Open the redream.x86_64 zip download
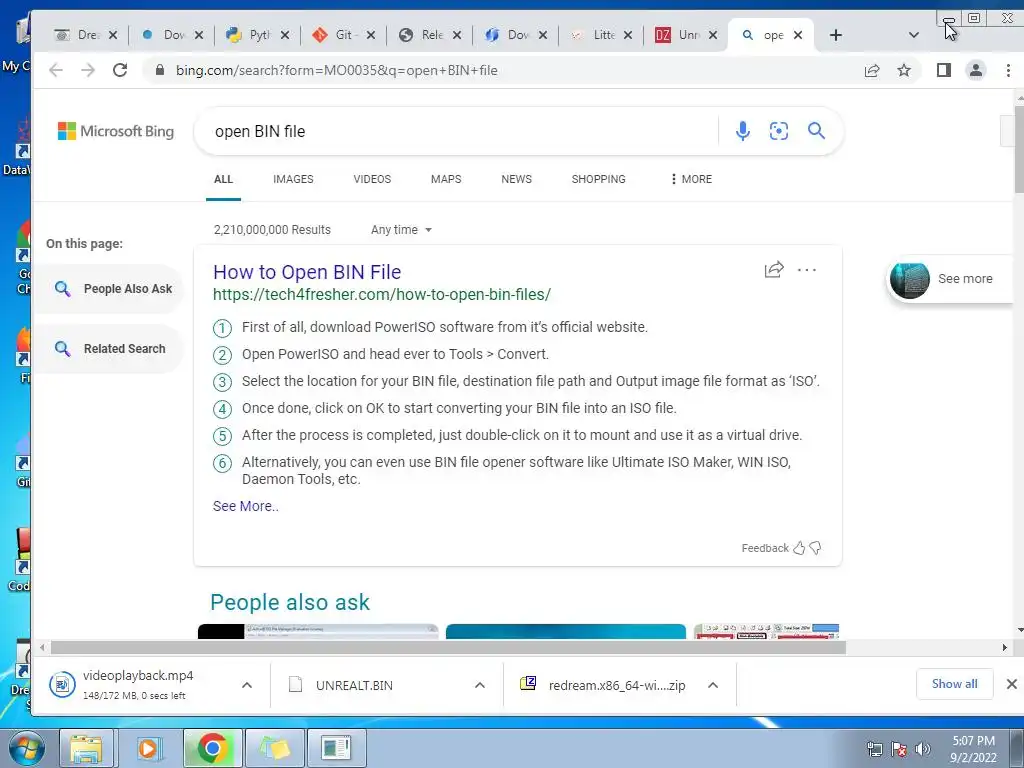 coord(617,685)
